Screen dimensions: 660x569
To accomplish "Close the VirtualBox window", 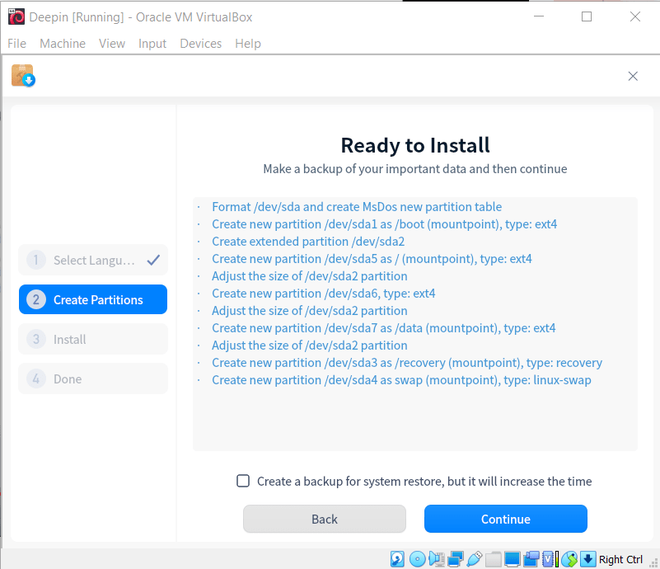I will click(x=635, y=17).
